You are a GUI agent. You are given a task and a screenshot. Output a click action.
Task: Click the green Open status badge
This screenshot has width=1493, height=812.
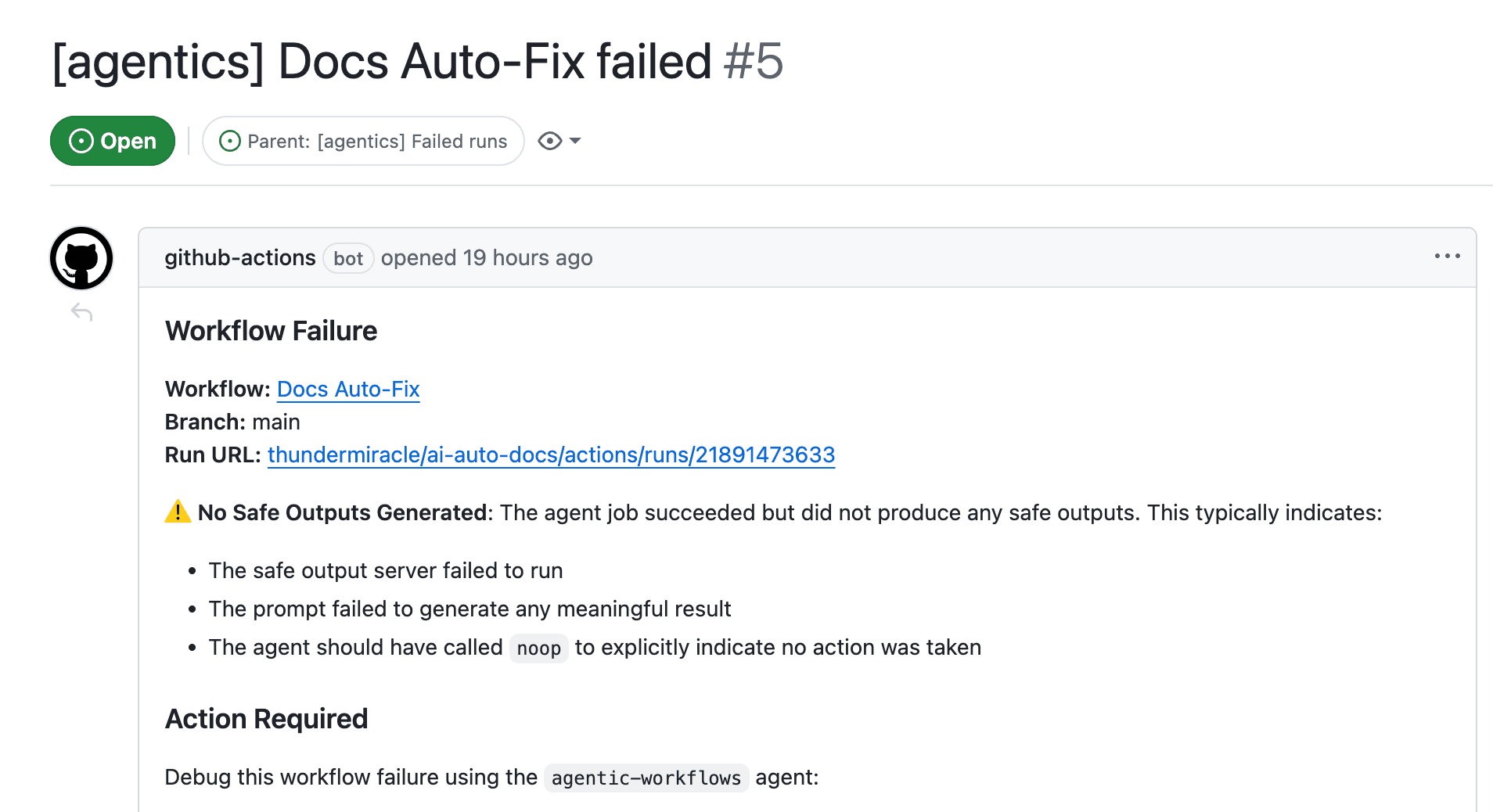tap(112, 141)
